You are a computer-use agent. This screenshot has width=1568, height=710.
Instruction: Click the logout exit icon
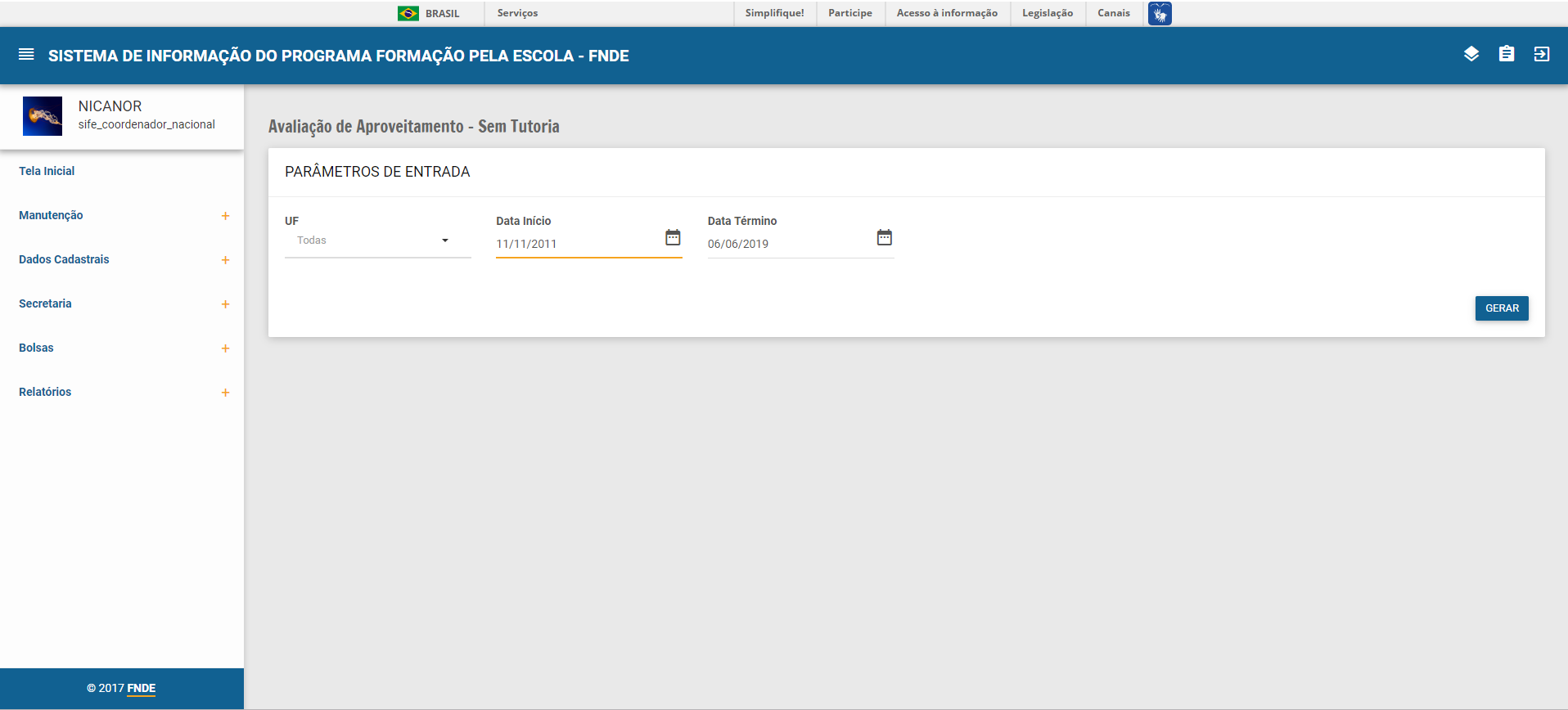tap(1541, 54)
